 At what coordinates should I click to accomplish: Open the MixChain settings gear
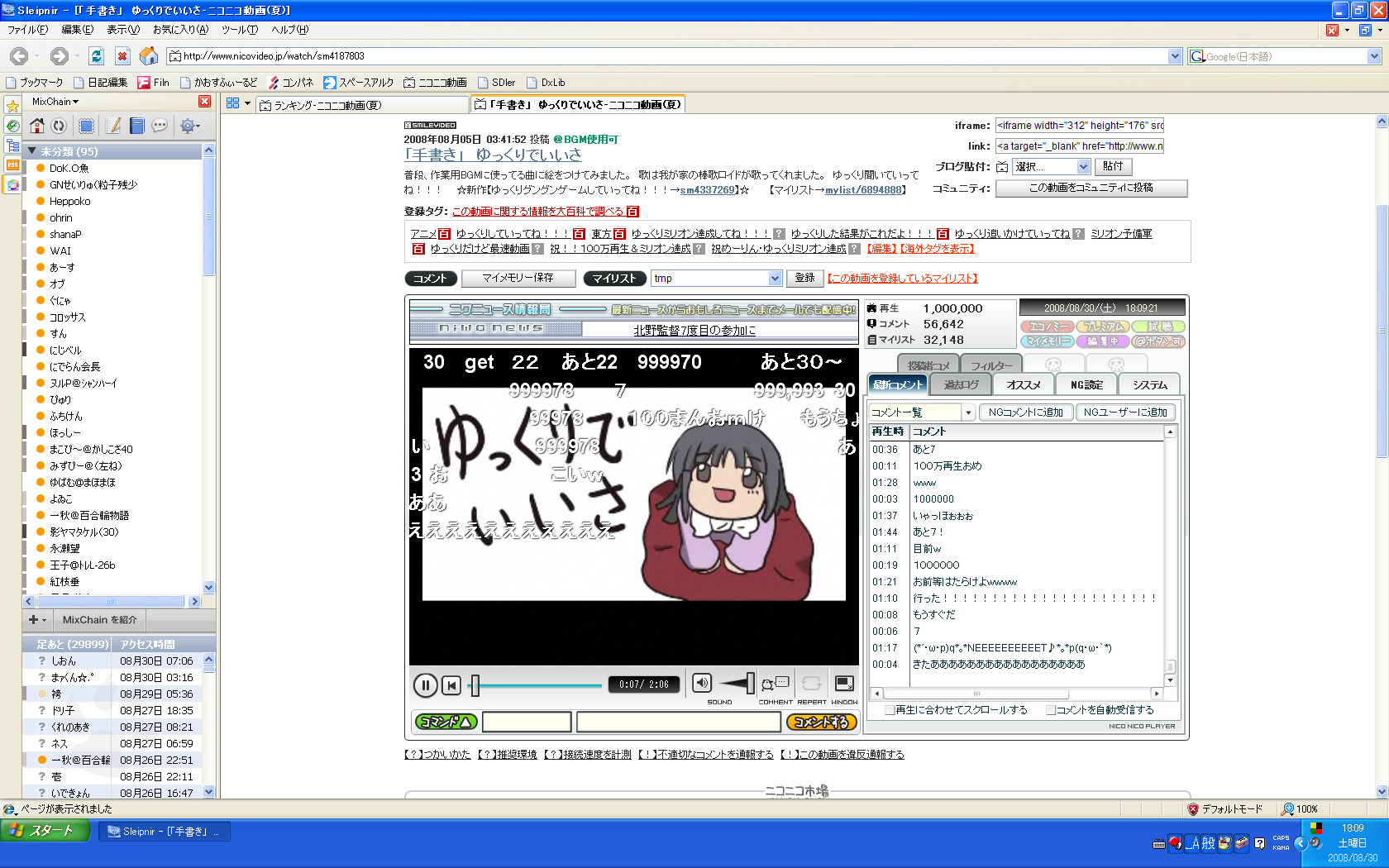[188, 126]
